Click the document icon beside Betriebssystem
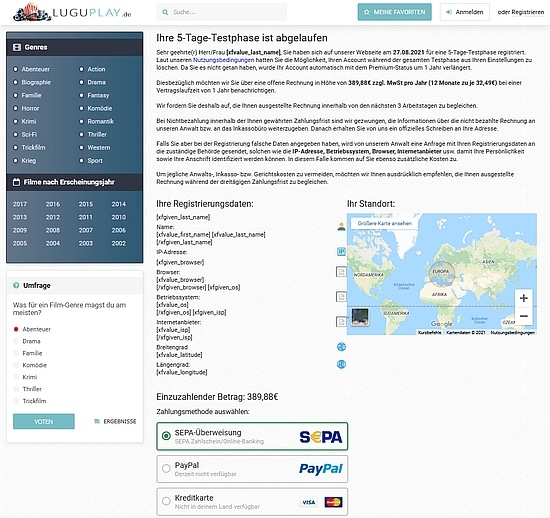The image size is (550, 518). [341, 296]
